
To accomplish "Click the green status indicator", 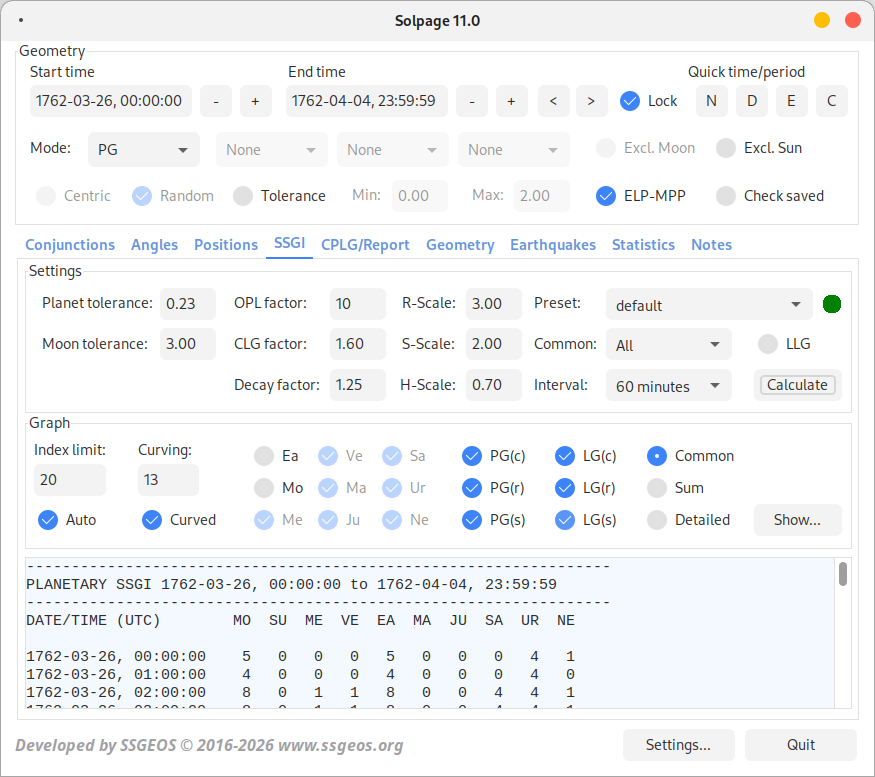I will [832, 304].
